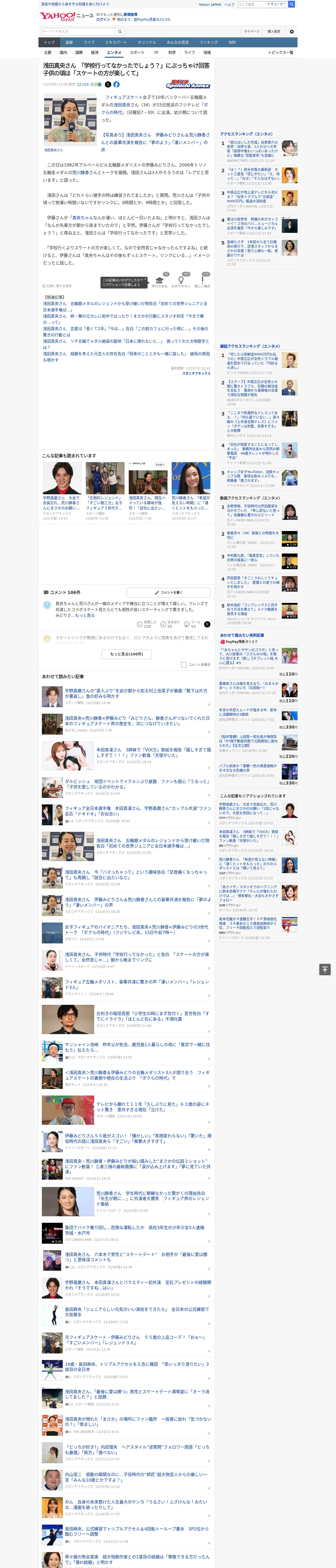The image size is (336, 1568).
Task: Click the web search submit magnifier icon
Action: click(x=292, y=4)
